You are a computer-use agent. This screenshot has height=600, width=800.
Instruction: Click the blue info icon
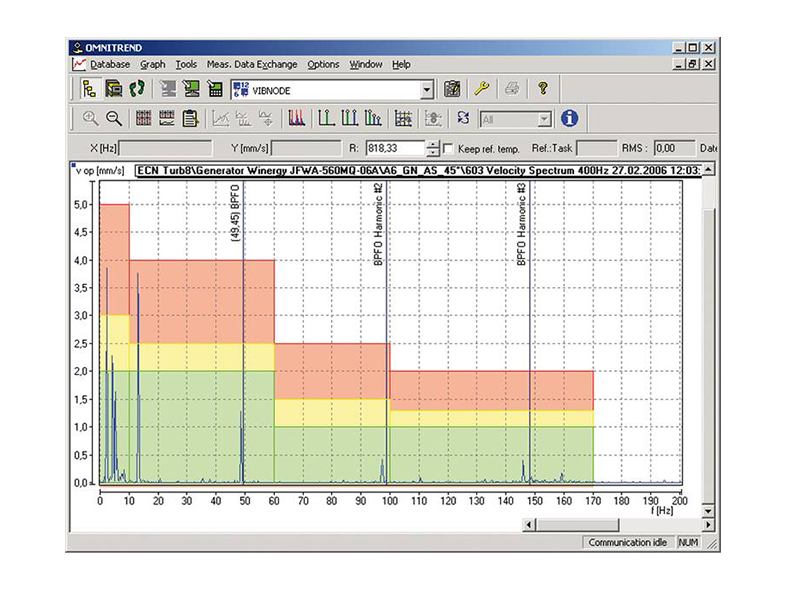coord(570,118)
